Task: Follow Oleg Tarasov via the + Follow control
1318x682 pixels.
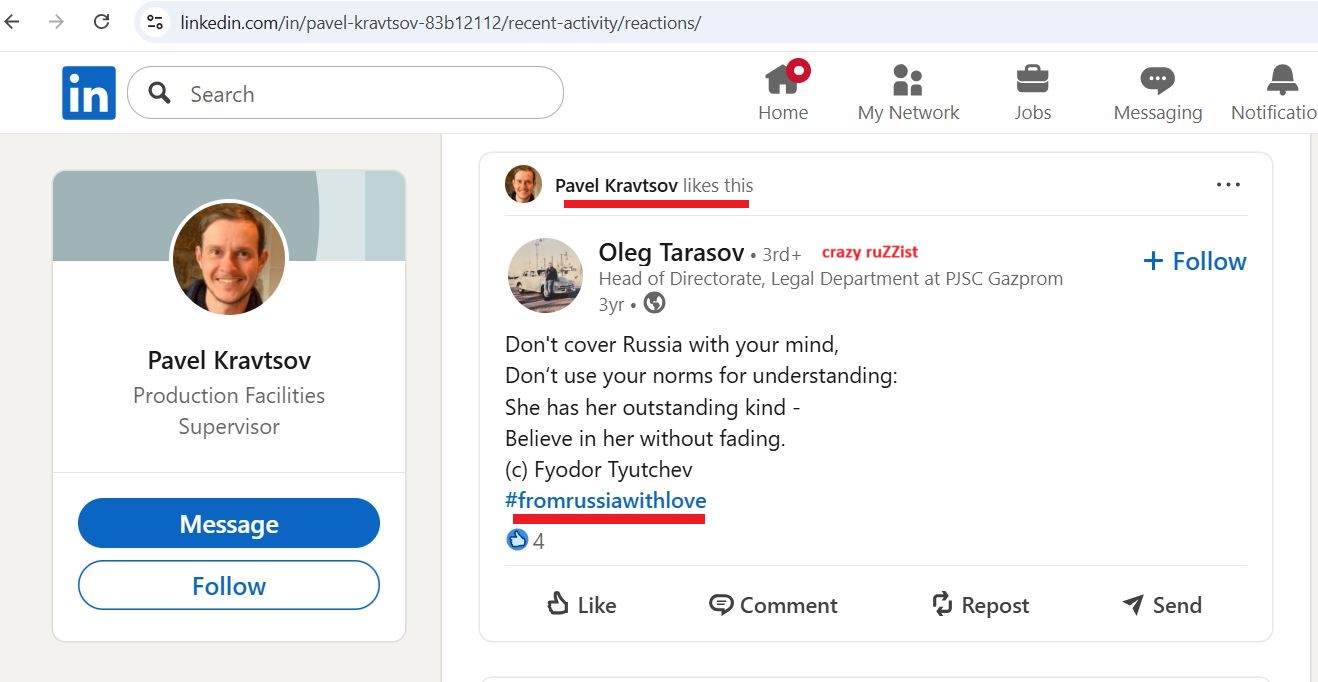Action: 1194,261
